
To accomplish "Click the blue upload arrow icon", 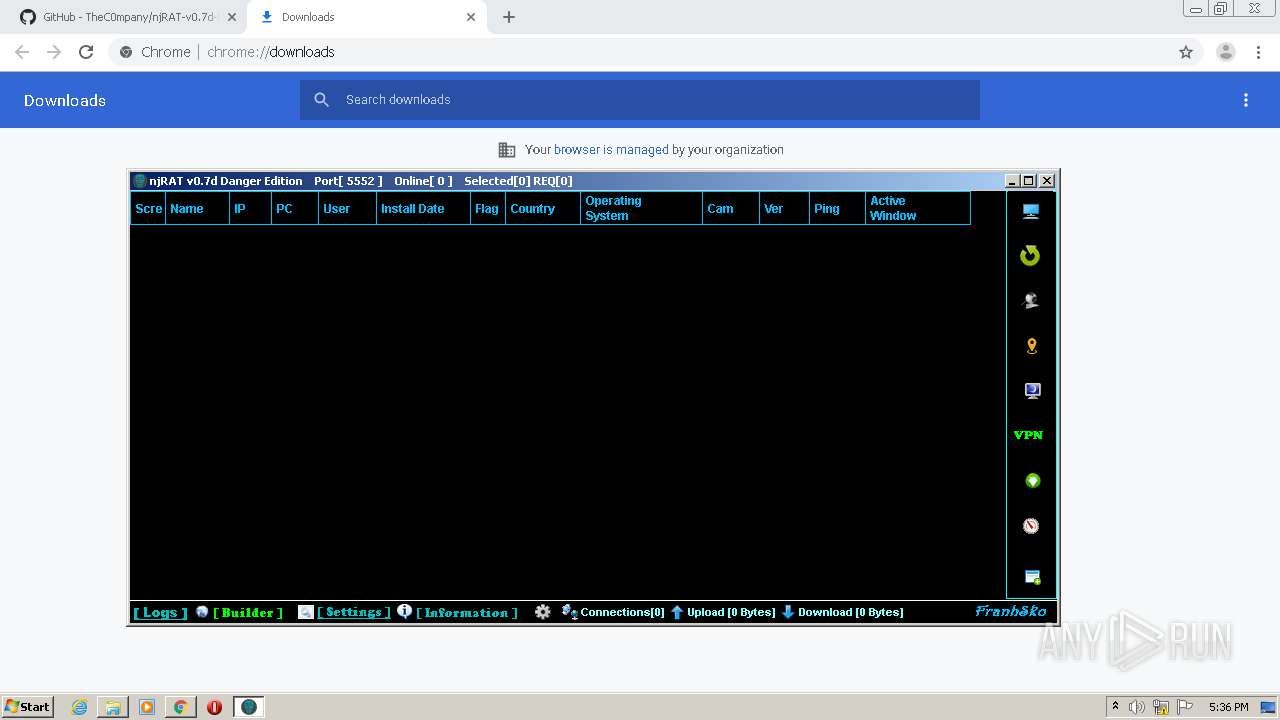I will pos(677,612).
